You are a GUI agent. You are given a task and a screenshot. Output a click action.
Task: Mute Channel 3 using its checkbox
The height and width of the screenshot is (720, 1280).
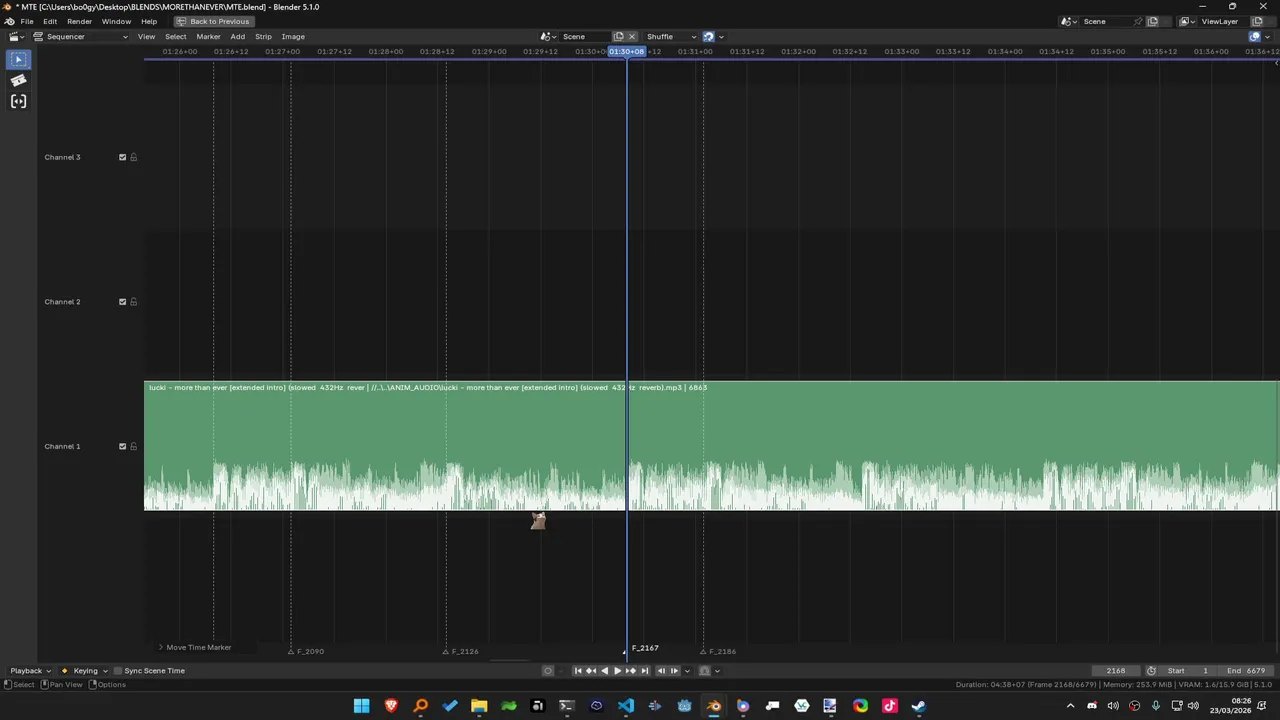(123, 157)
